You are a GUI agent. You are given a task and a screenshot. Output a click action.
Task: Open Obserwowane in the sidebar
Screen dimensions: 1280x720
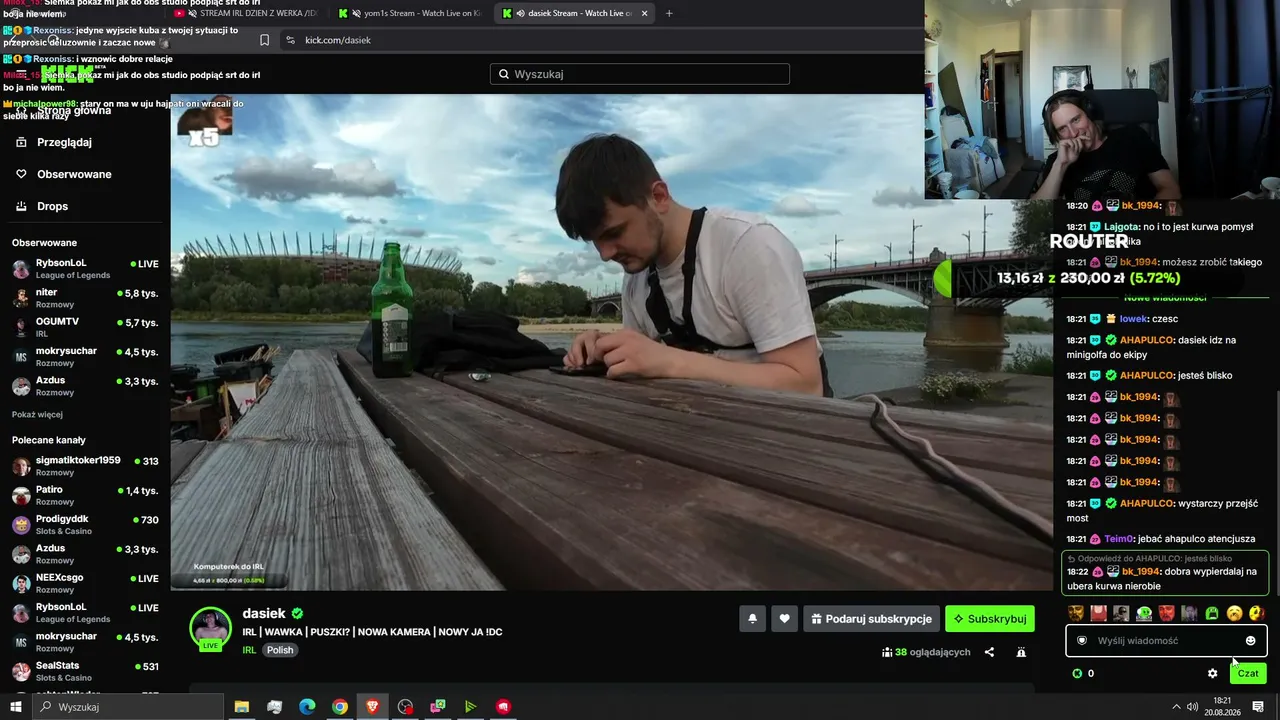(74, 174)
